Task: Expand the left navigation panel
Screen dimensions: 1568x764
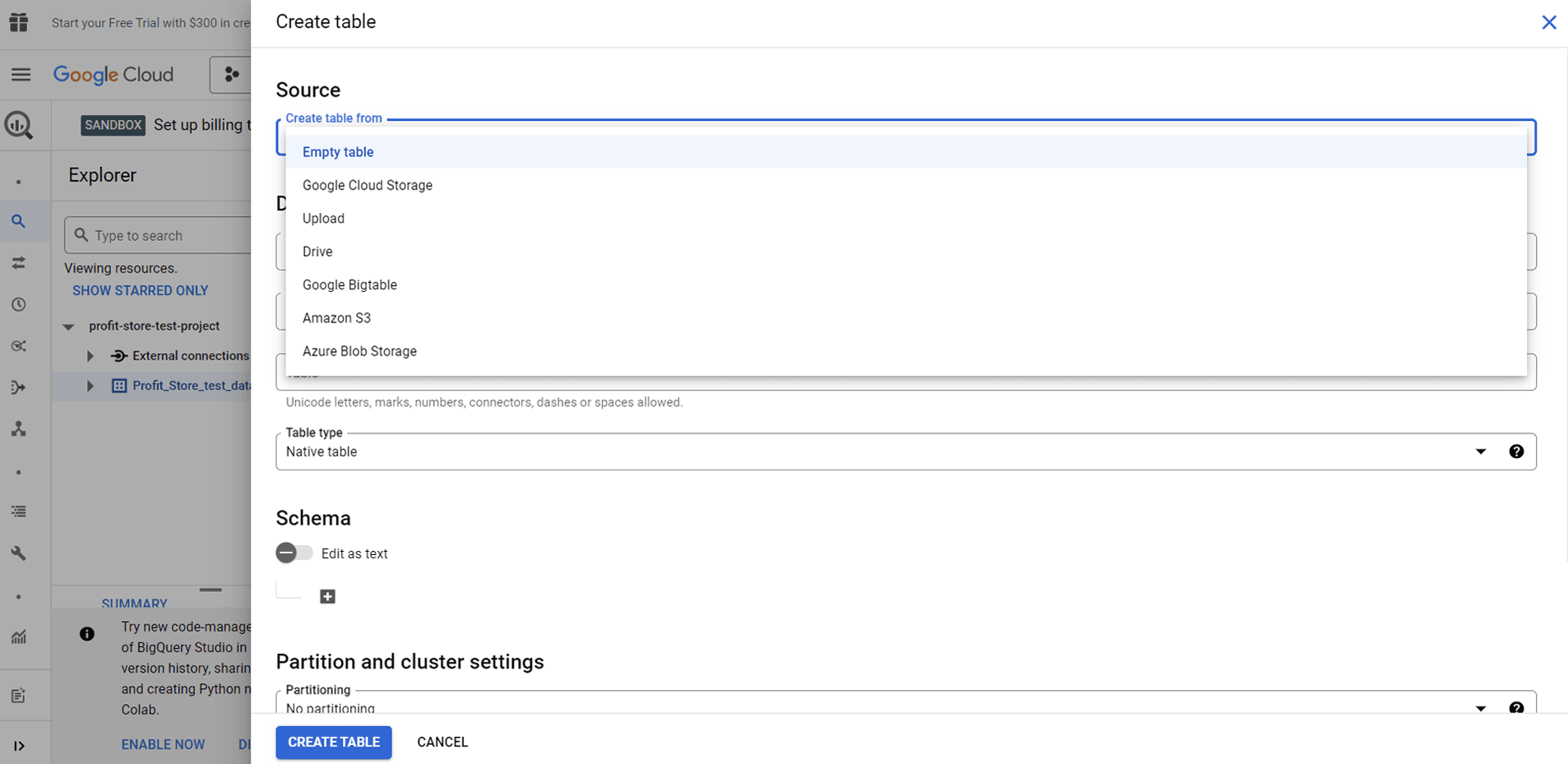Action: click(x=19, y=746)
